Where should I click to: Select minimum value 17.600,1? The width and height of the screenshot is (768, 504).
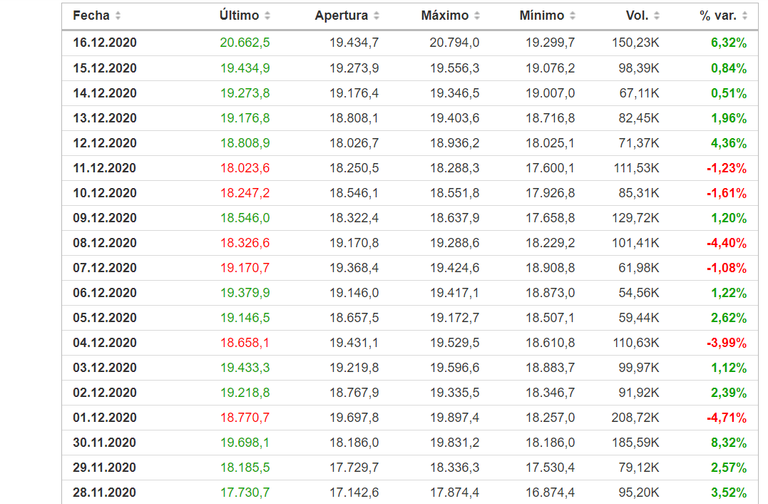(x=550, y=168)
